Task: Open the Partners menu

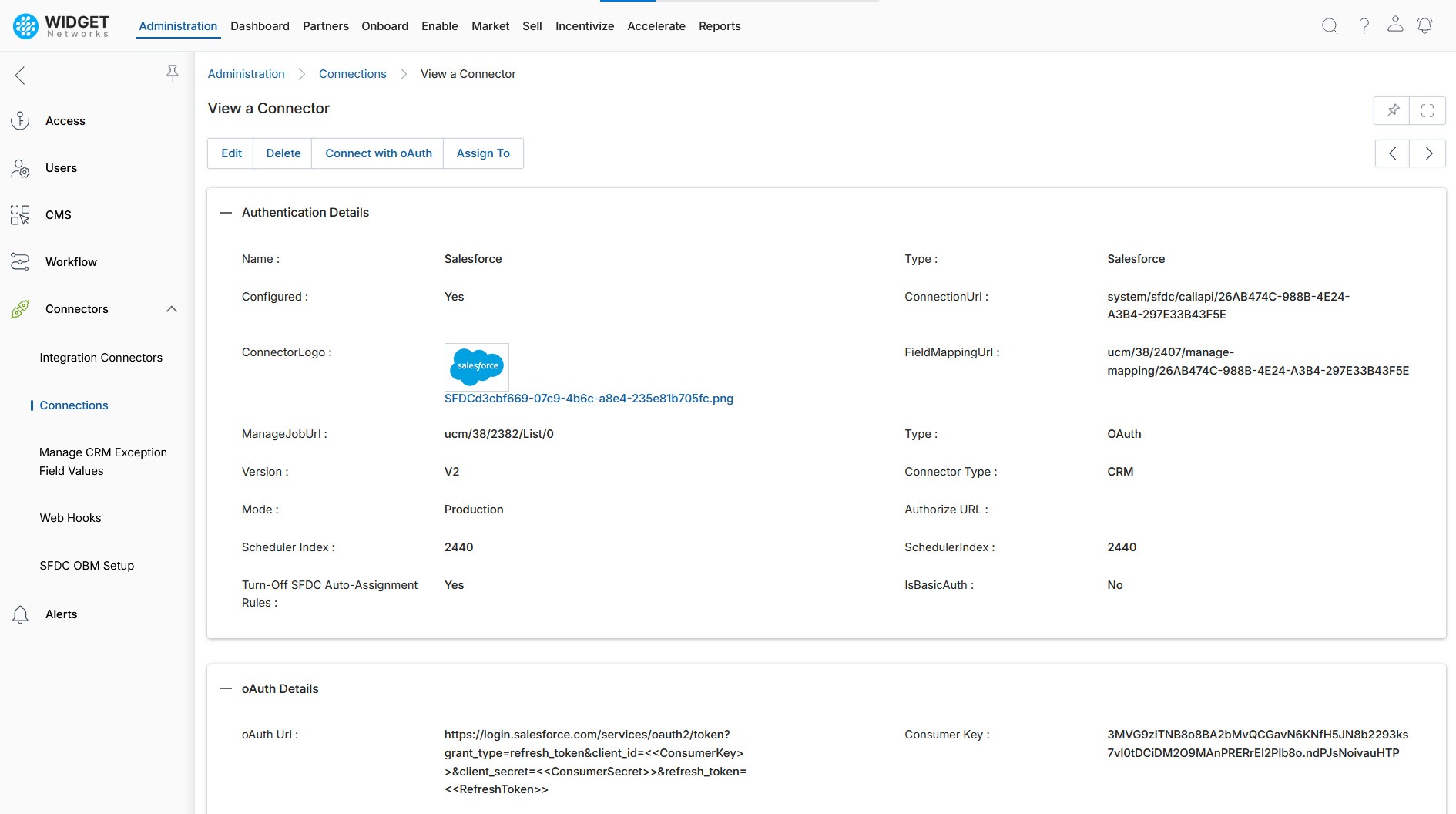Action: coord(326,26)
